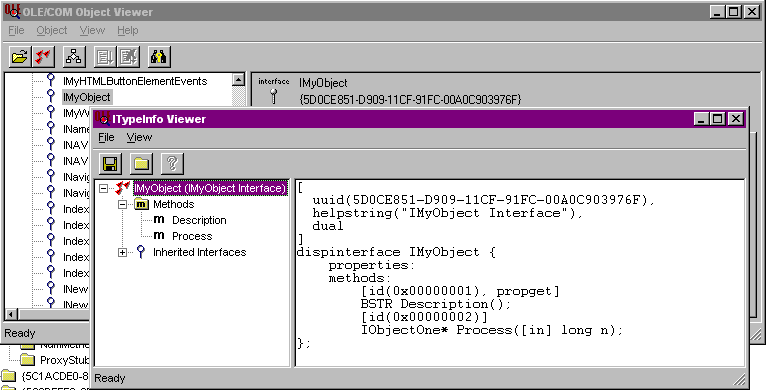The width and height of the screenshot is (766, 390).
Task: Click the second greyed list icon in Object Viewer toolbar
Action: point(128,57)
